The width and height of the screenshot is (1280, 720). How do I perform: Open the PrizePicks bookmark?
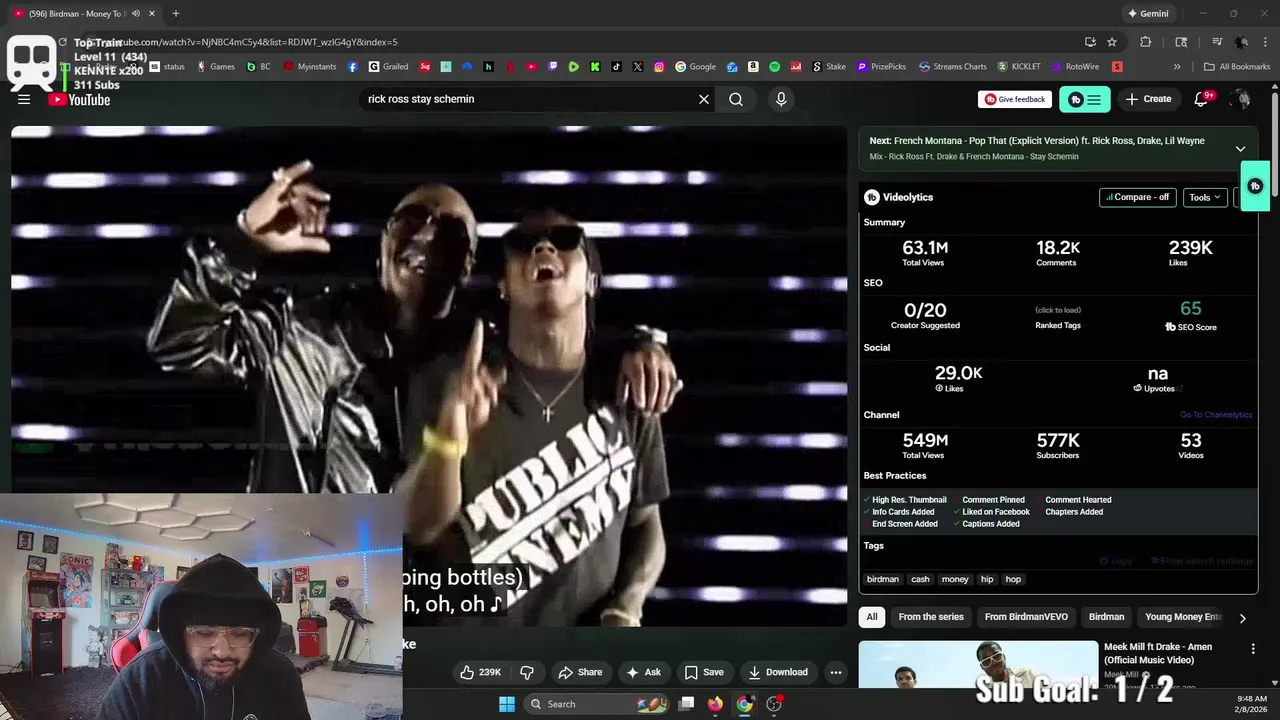pyautogui.click(x=881, y=67)
